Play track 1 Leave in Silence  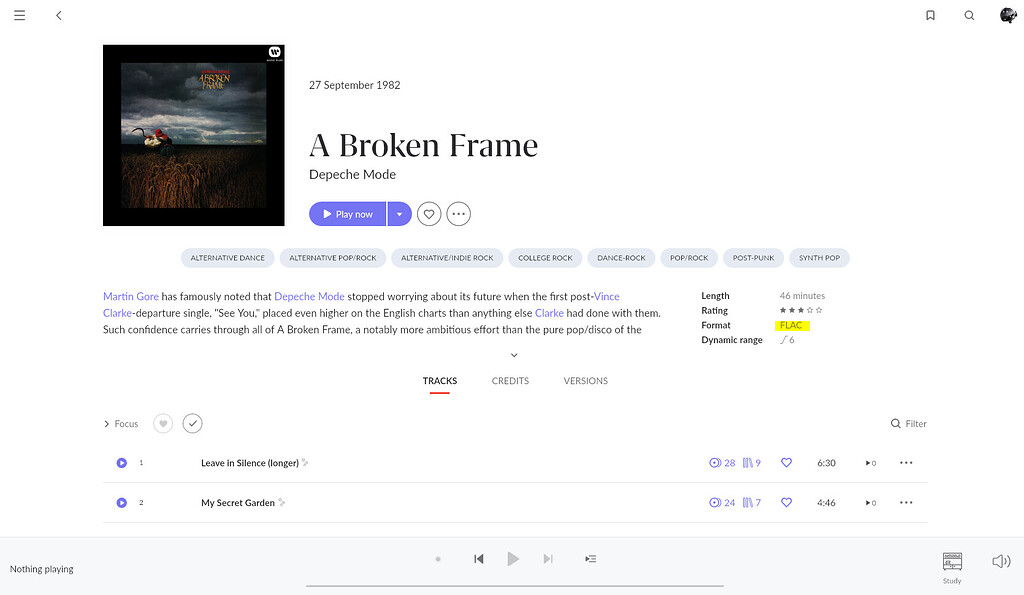tap(121, 463)
